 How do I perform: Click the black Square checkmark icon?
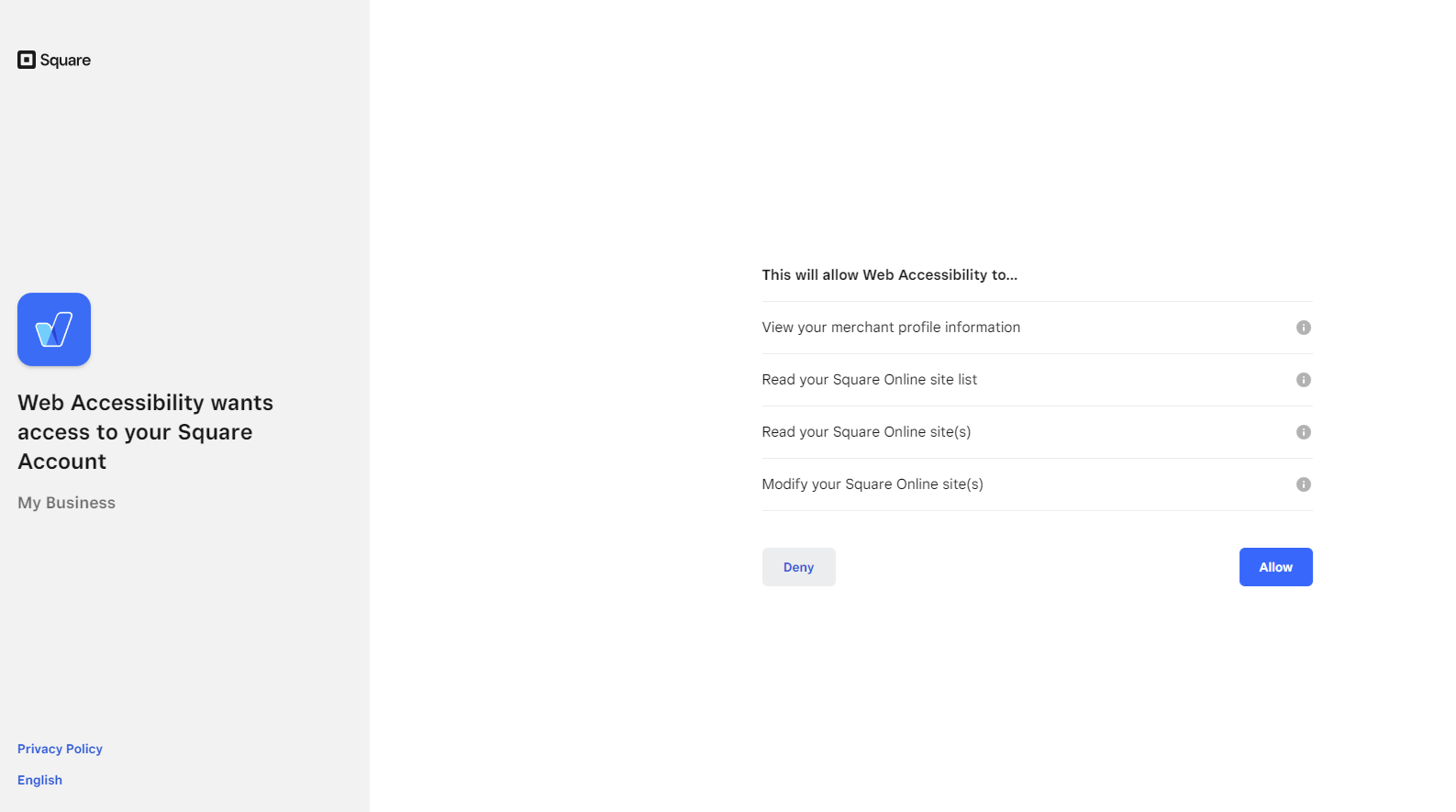pyautogui.click(x=26, y=60)
